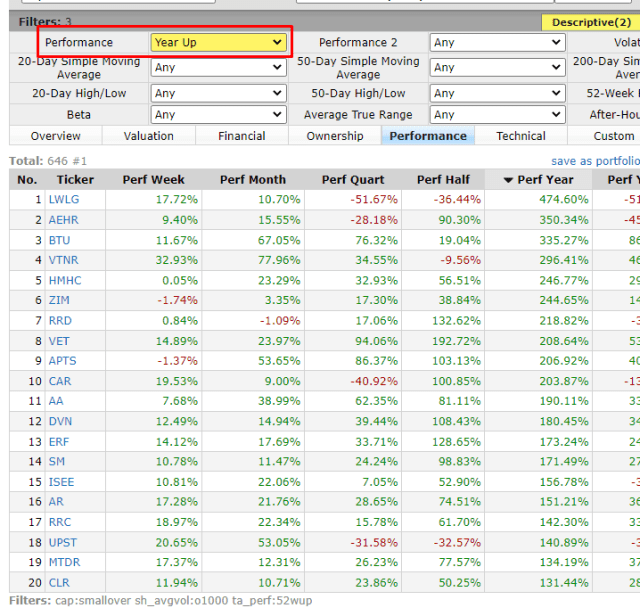The height and width of the screenshot is (608, 640).
Task: Click ZIM Perf Week value -1.74%
Action: [x=178, y=300]
